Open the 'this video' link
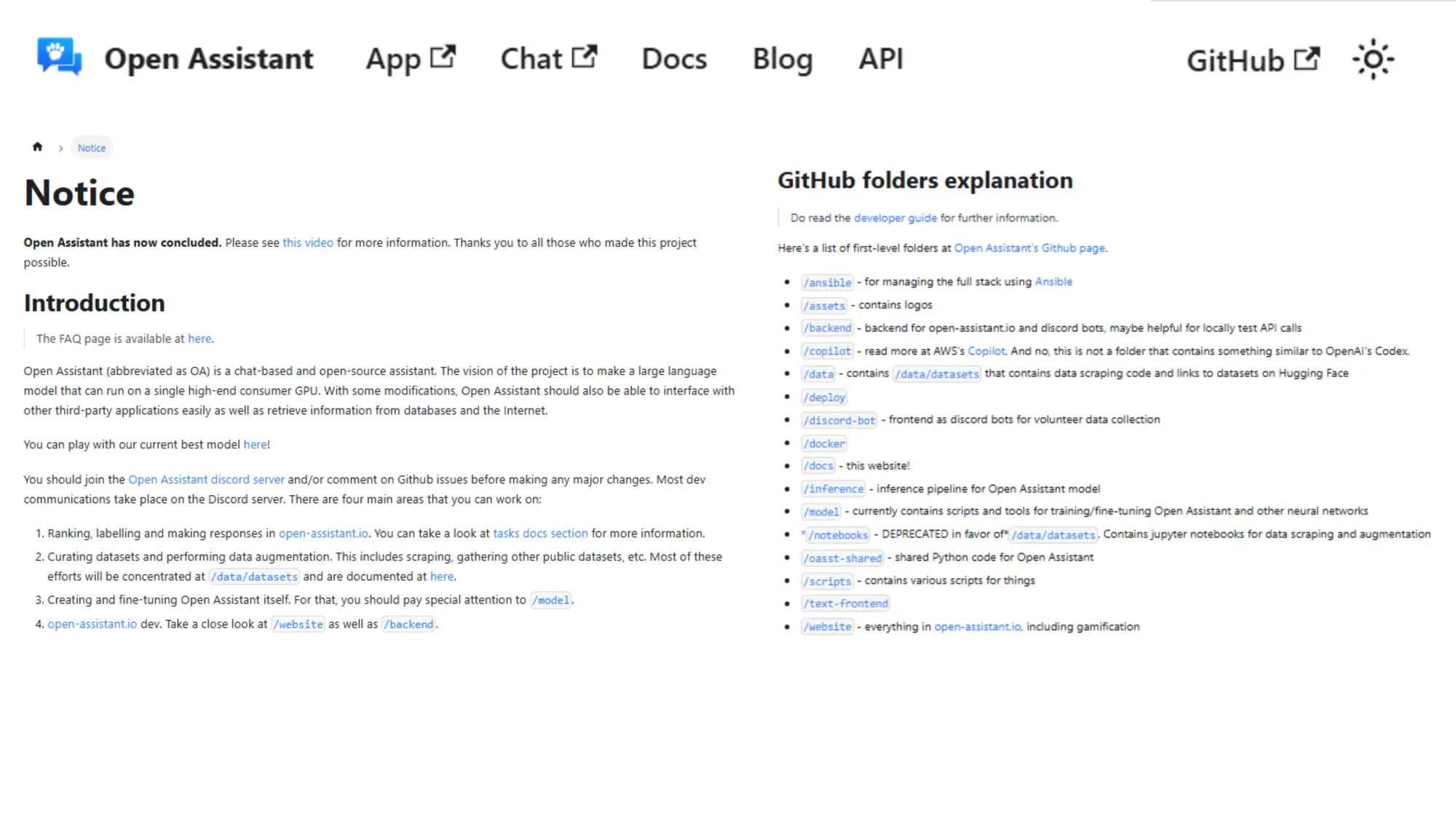 [x=308, y=242]
